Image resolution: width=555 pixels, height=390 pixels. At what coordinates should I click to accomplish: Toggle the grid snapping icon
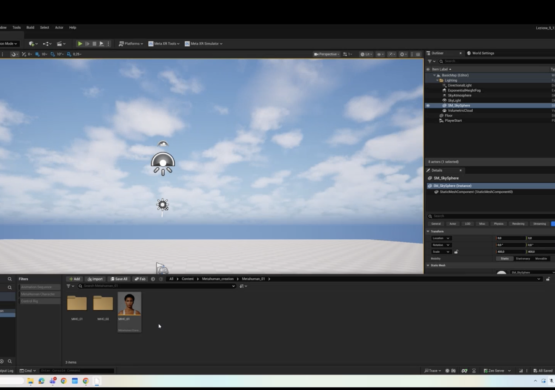(x=37, y=54)
